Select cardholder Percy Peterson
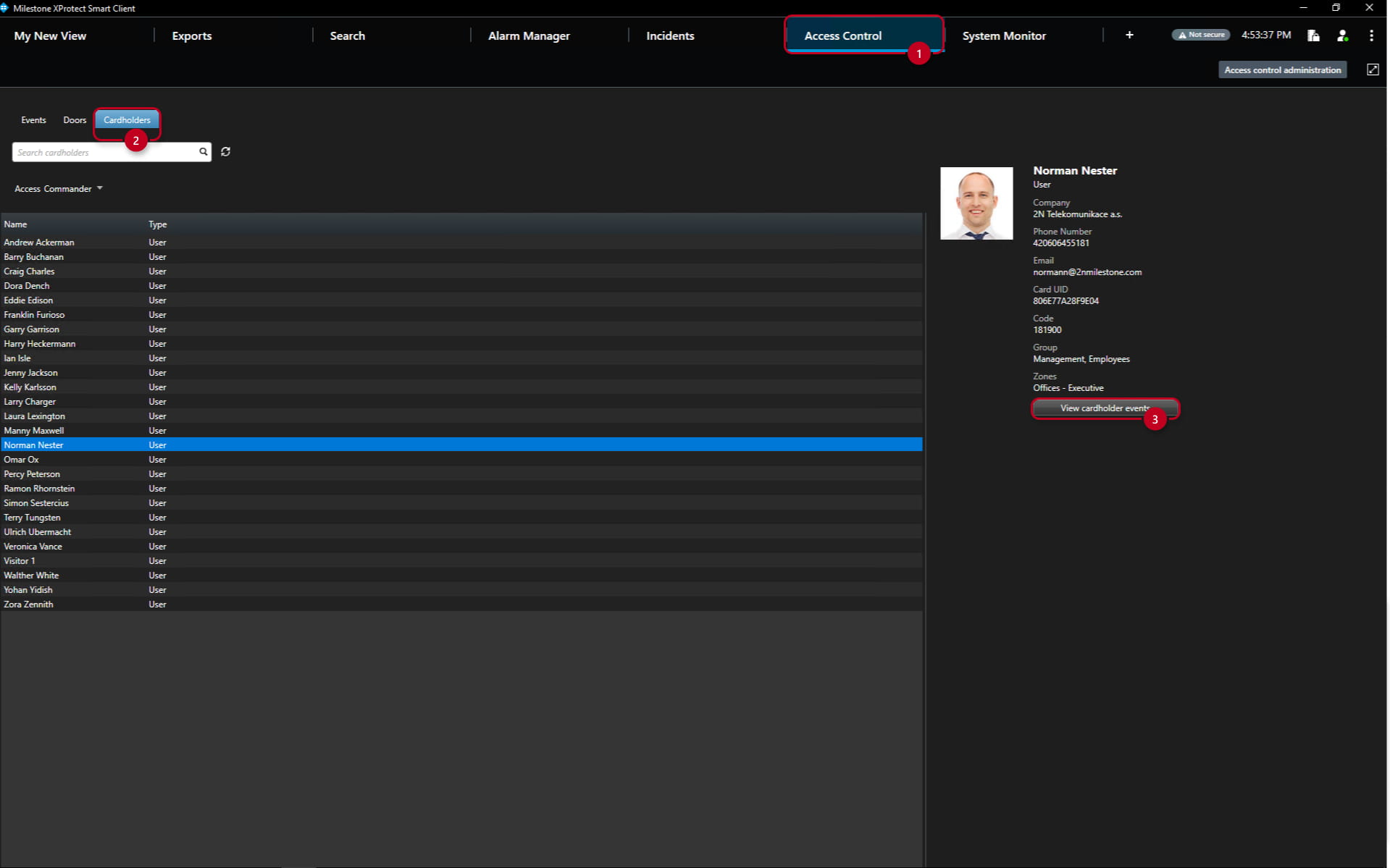The height and width of the screenshot is (868, 1390). [461, 474]
